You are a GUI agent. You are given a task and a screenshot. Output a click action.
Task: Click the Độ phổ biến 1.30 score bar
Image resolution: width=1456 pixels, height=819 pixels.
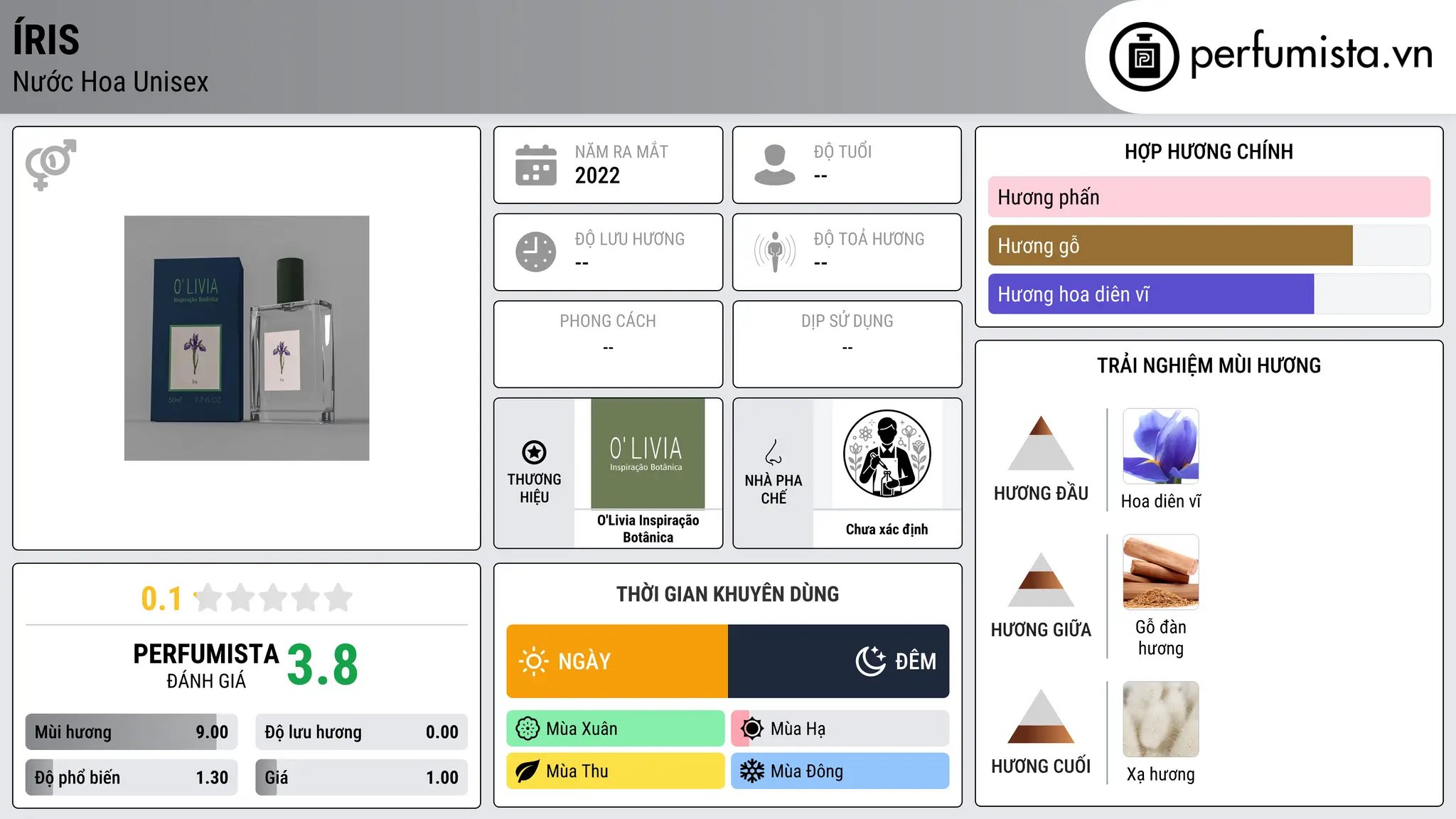132,778
